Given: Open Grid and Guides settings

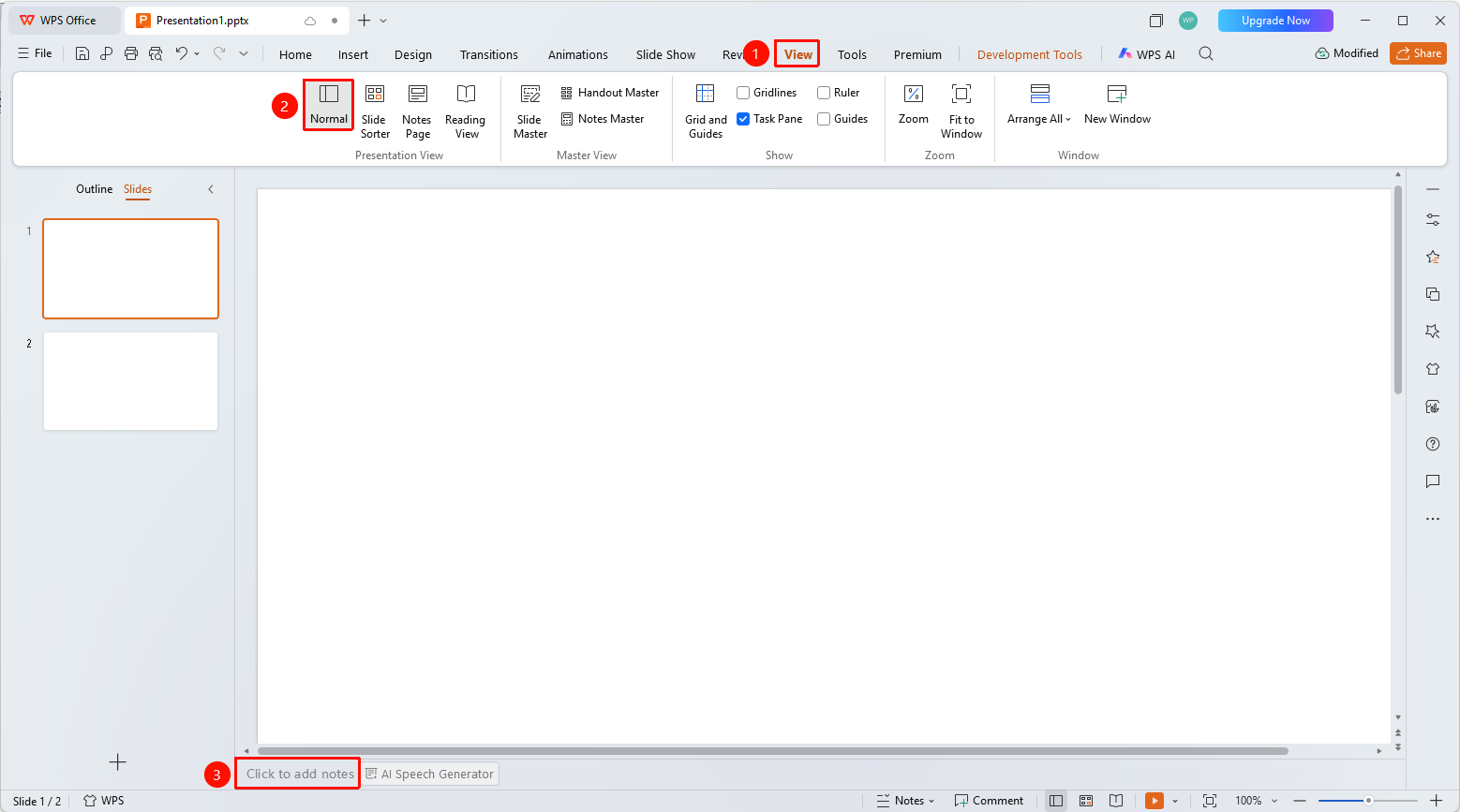Looking at the screenshot, I should [x=706, y=111].
